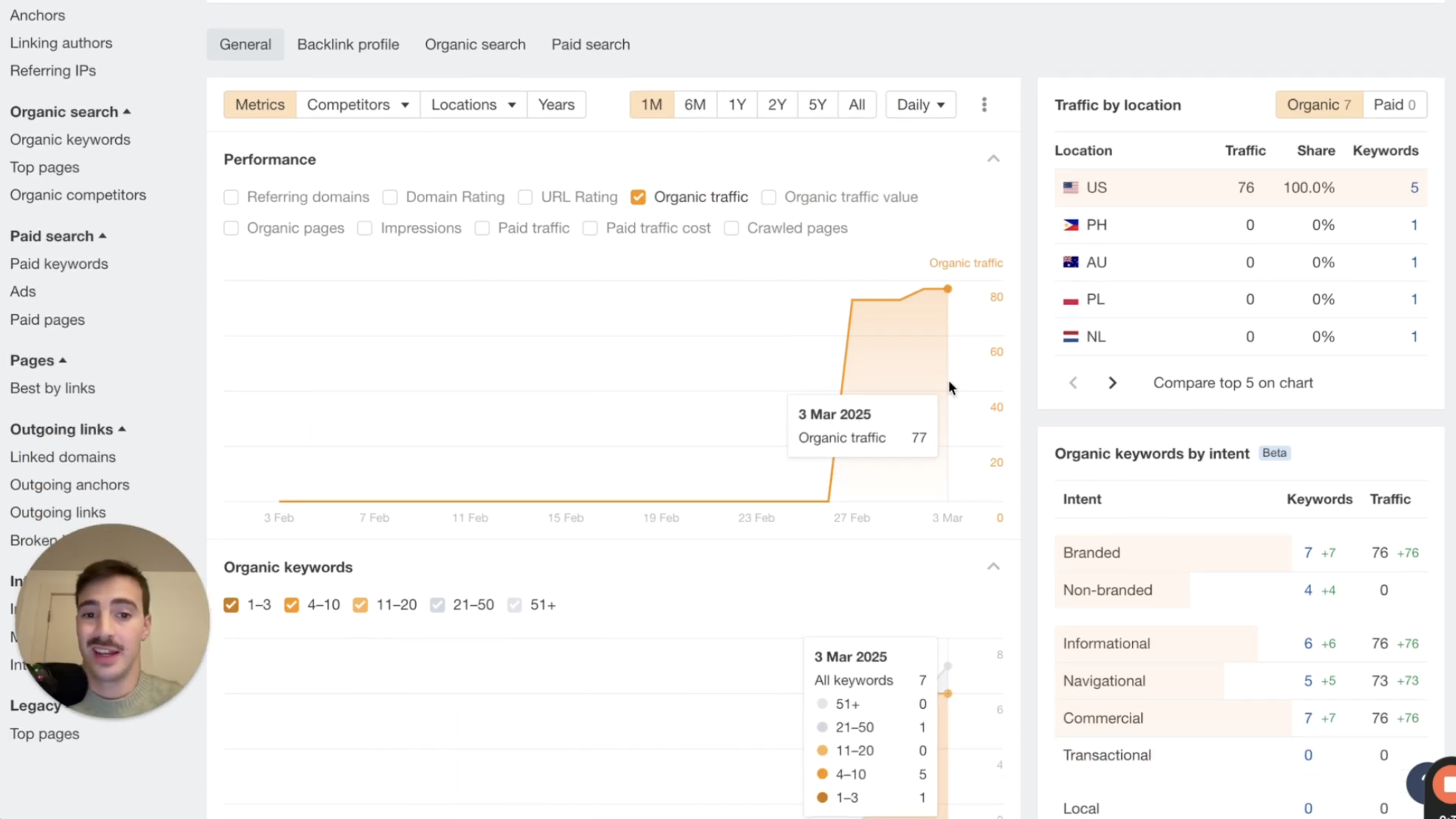Click the US flag location row
The image size is (1456, 819).
click(1240, 187)
